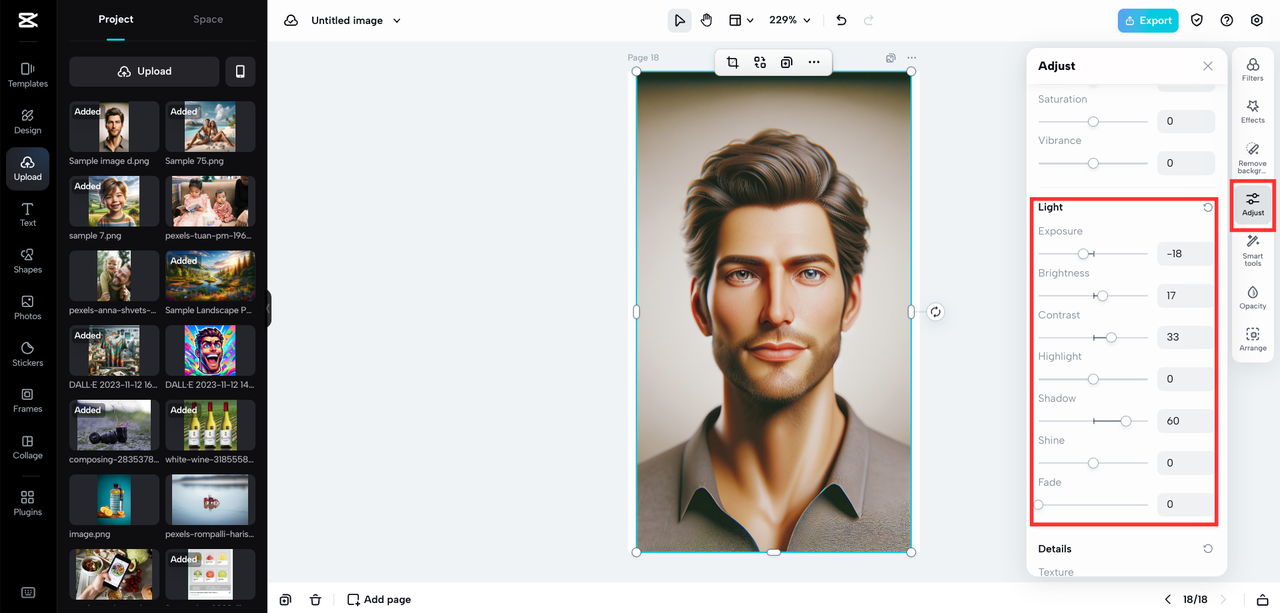The height and width of the screenshot is (613, 1280).
Task: Open the Opacity panel
Action: [1253, 297]
